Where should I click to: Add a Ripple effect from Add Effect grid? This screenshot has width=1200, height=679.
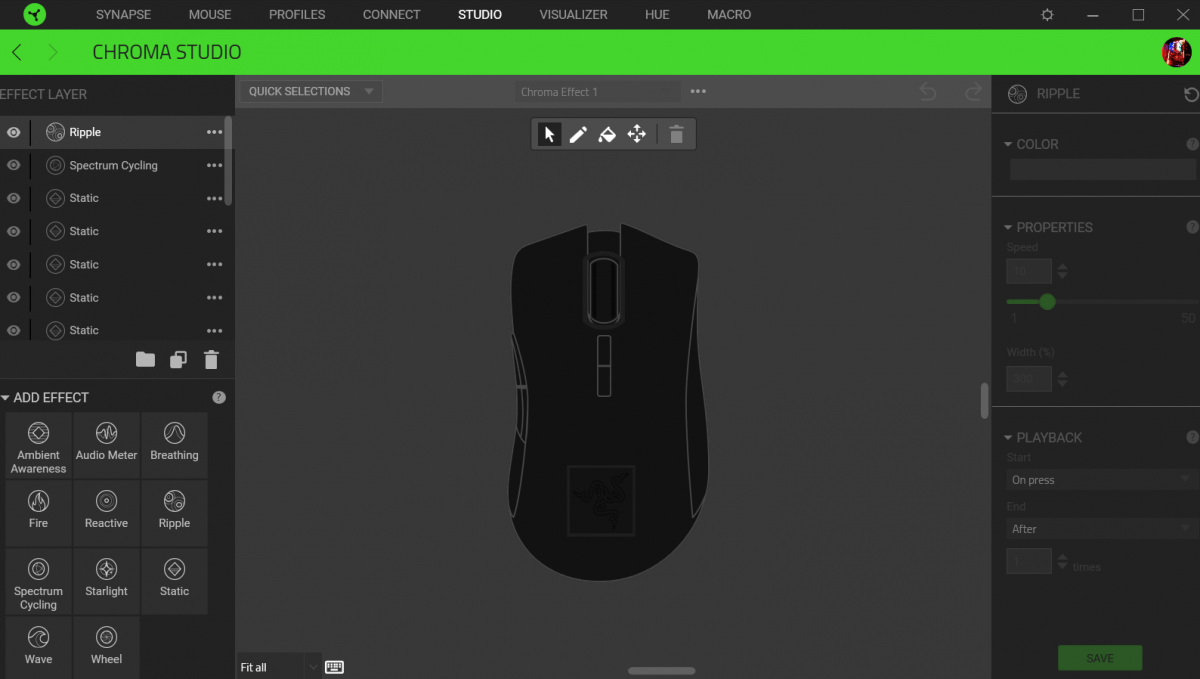click(x=174, y=513)
